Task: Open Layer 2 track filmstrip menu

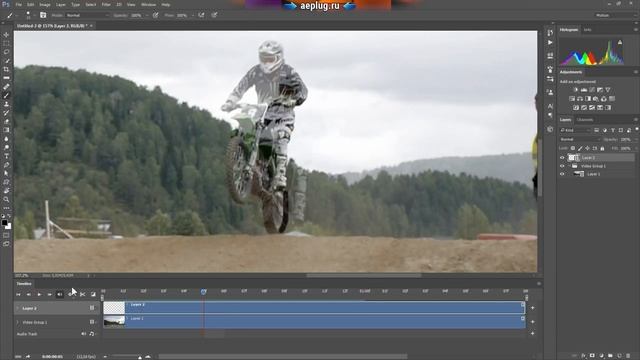Action: 92,308
